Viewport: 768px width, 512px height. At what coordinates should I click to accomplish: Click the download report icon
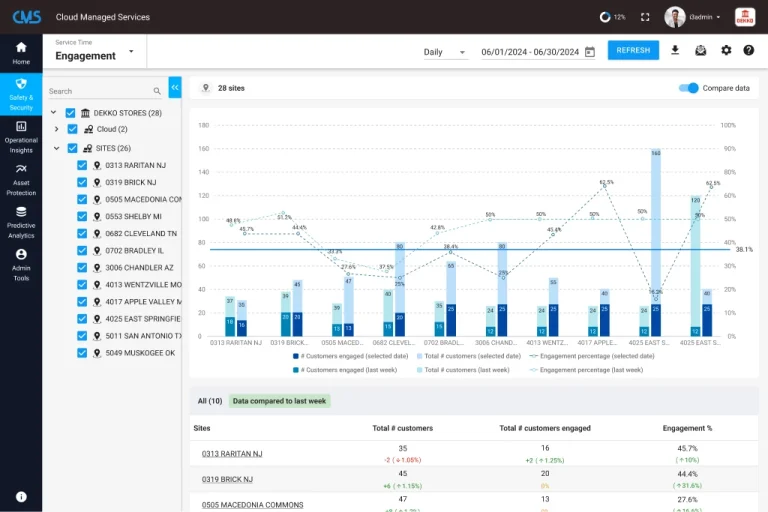(x=675, y=50)
